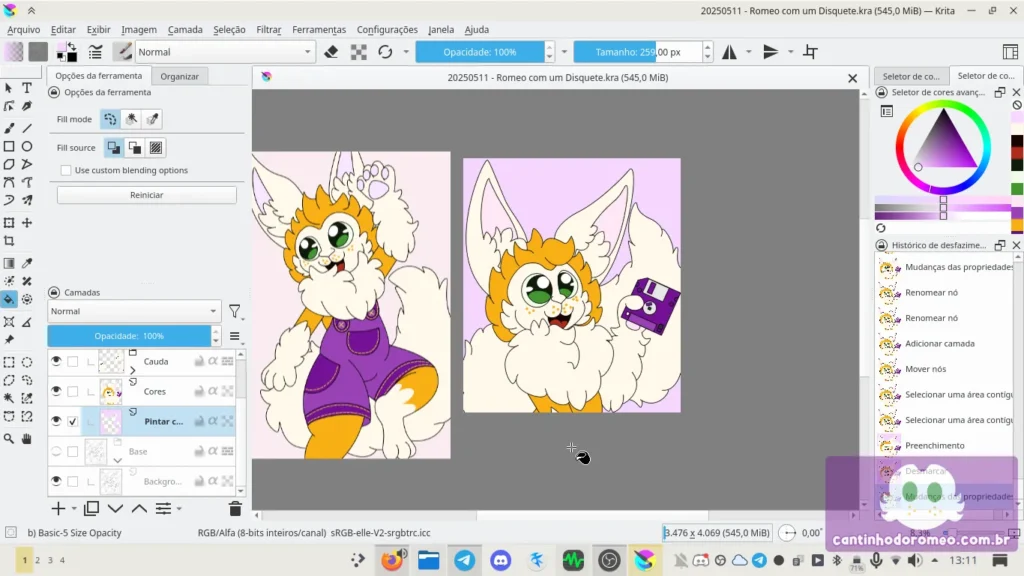The height and width of the screenshot is (576, 1024).
Task: Move the layer up with arrow
Action: click(x=139, y=508)
